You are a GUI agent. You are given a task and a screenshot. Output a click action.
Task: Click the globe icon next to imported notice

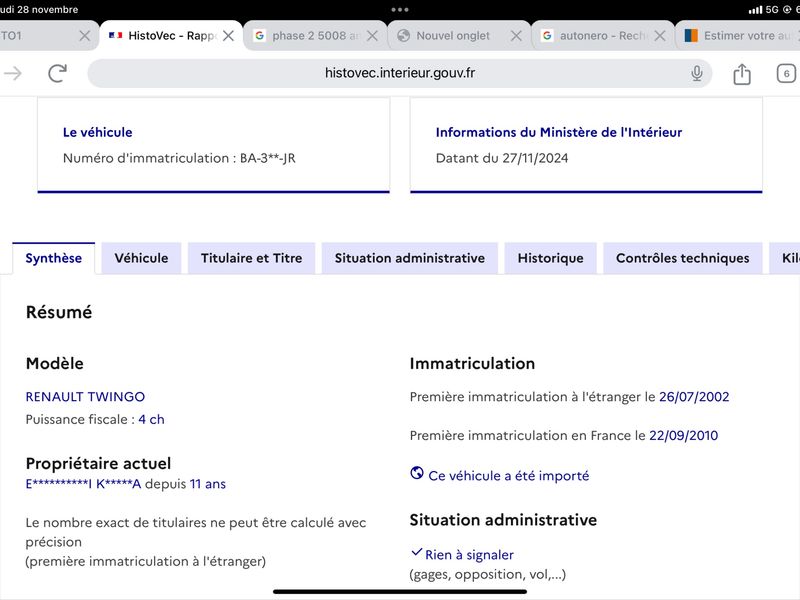tap(417, 473)
